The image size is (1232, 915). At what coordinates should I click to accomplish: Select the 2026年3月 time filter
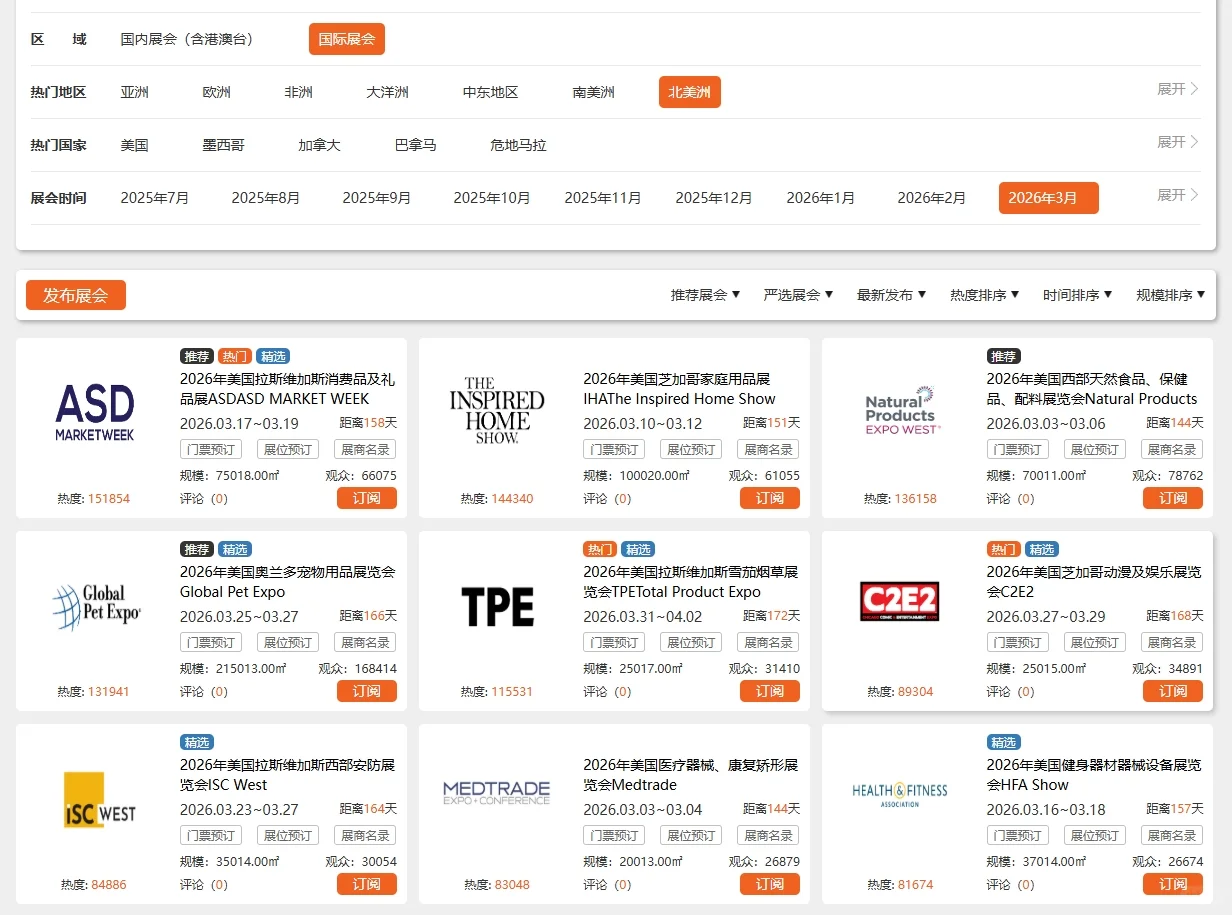click(x=1049, y=198)
